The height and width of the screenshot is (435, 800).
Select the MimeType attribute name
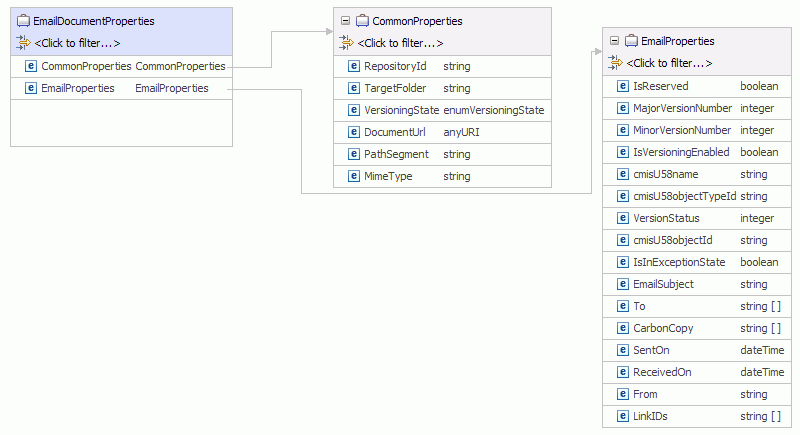coord(388,176)
